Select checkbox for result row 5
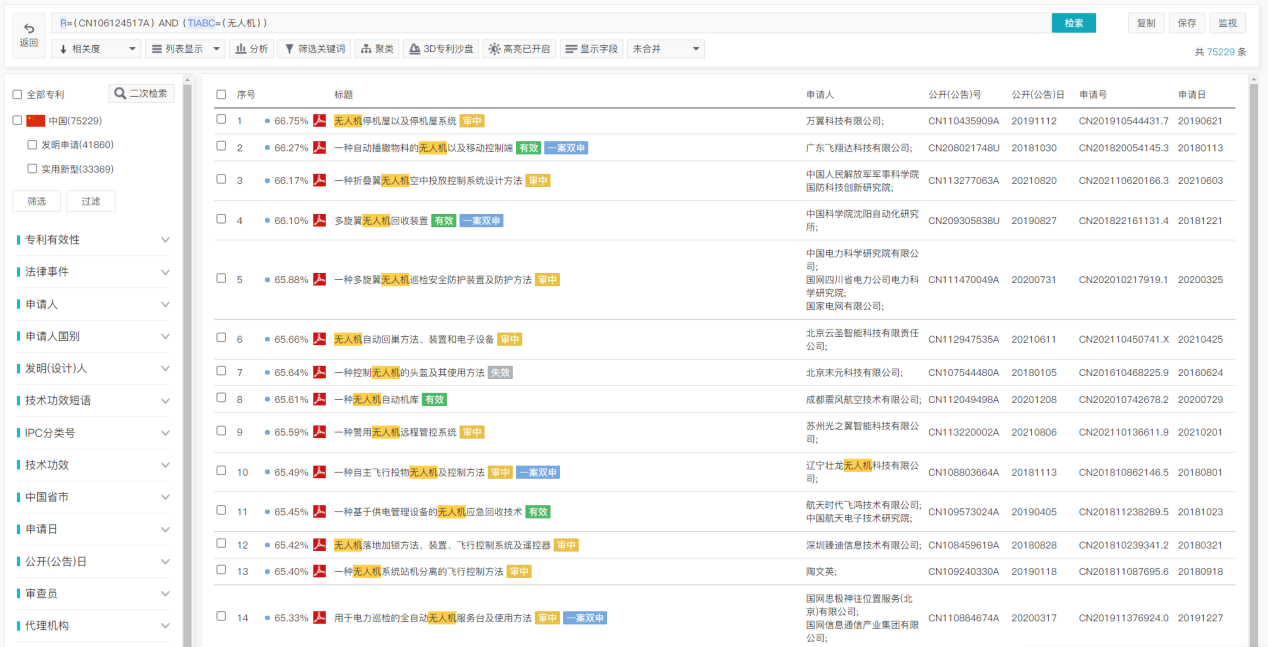The width and height of the screenshot is (1268, 647). click(x=221, y=278)
